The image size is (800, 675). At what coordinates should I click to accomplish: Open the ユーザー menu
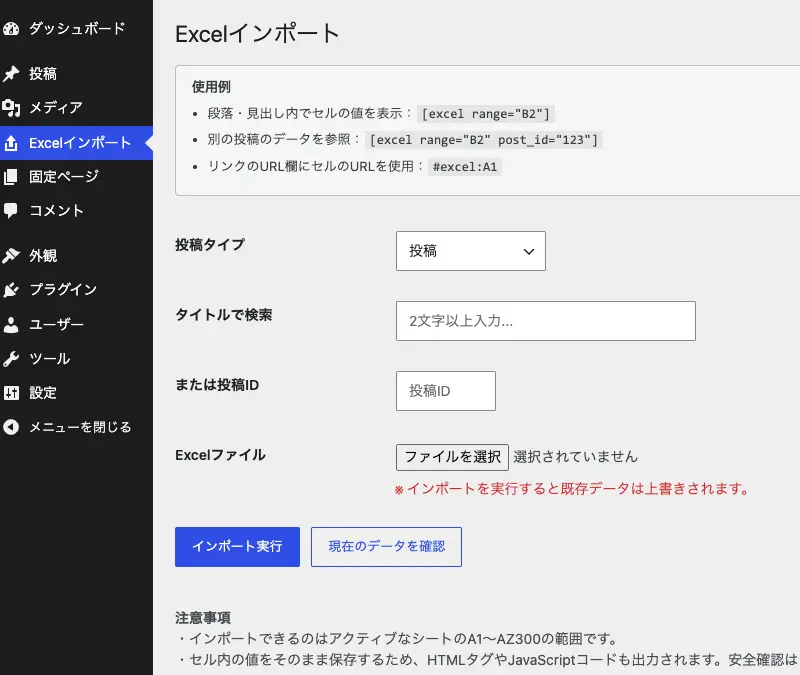tap(77, 324)
